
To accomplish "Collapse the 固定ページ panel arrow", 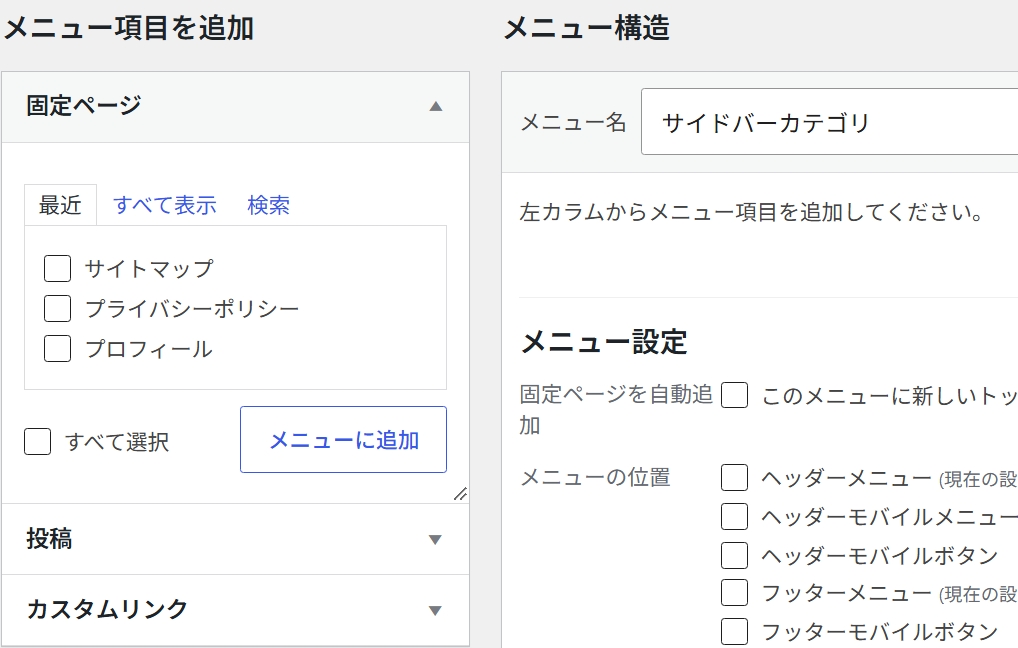I will pos(436,106).
